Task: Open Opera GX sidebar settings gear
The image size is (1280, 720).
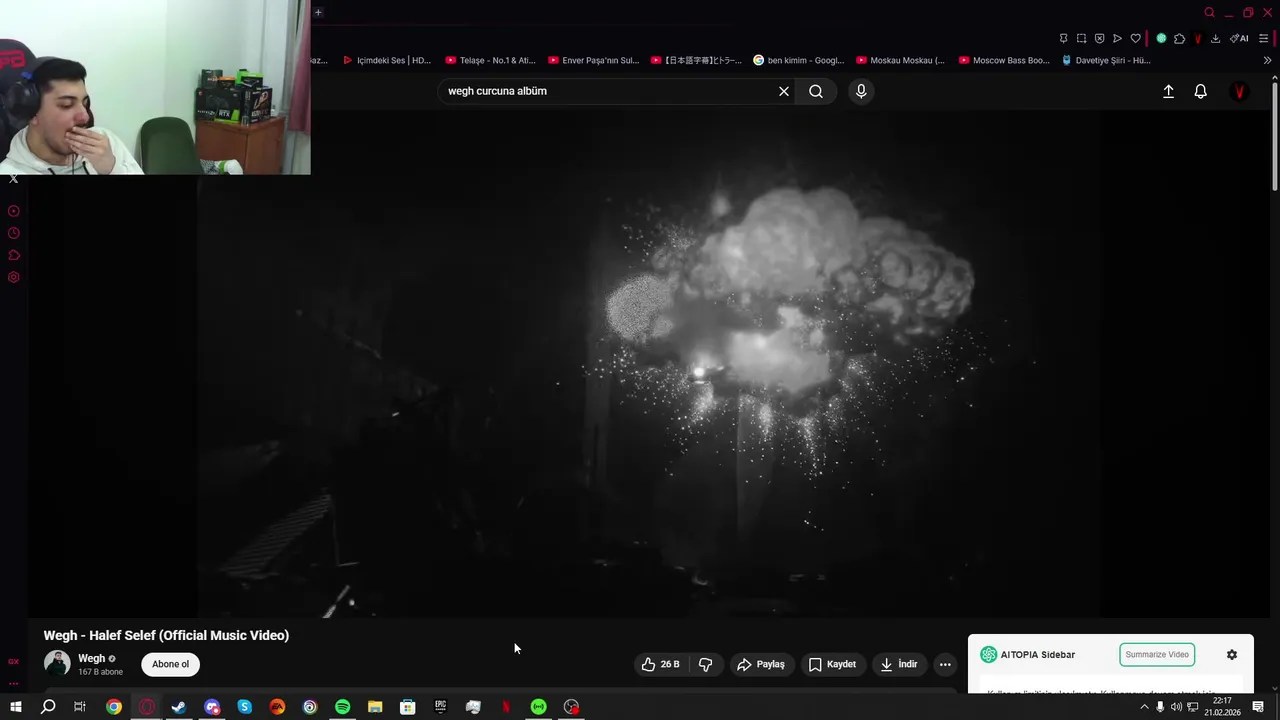Action: click(13, 277)
